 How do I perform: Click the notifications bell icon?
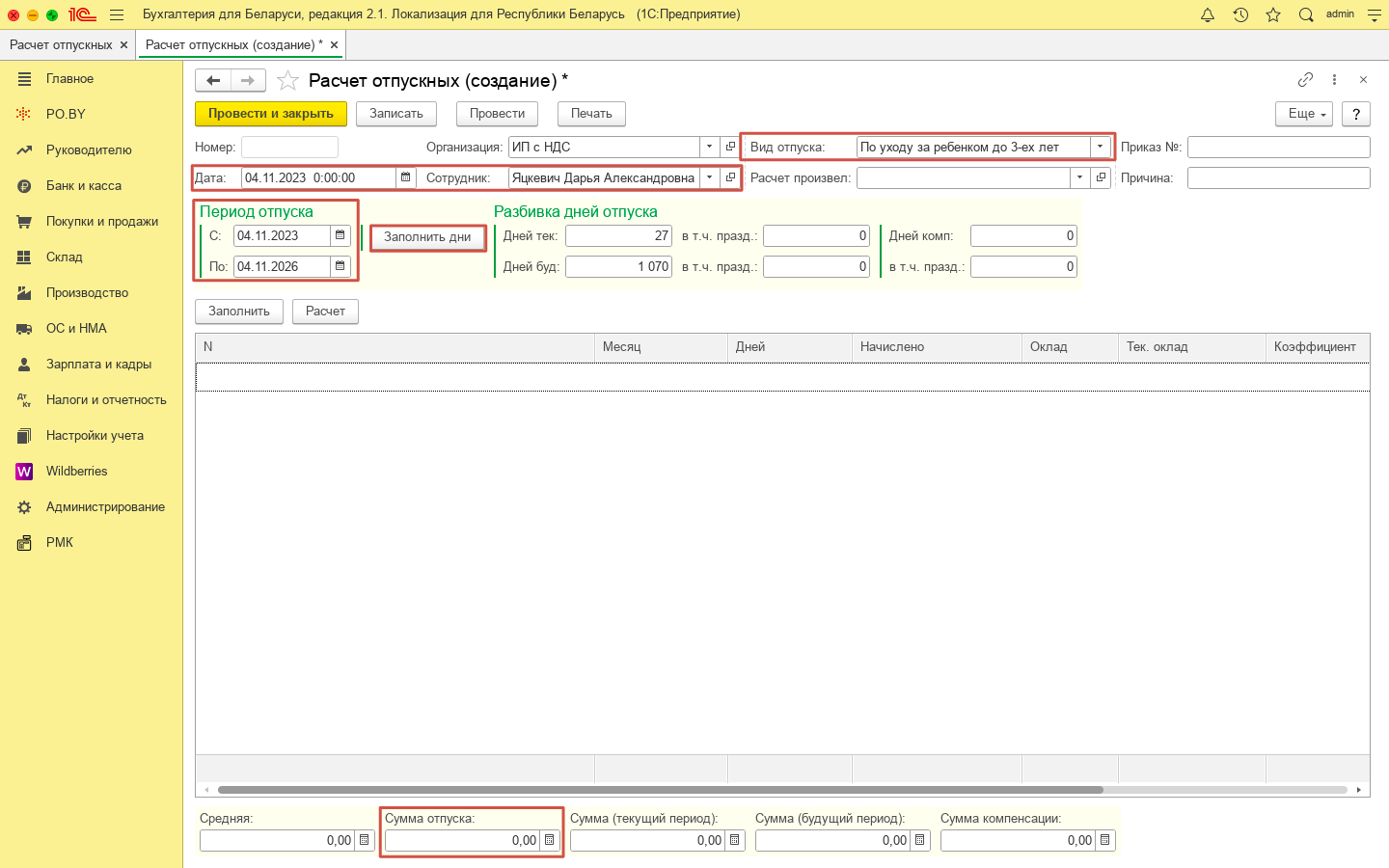[x=1208, y=14]
